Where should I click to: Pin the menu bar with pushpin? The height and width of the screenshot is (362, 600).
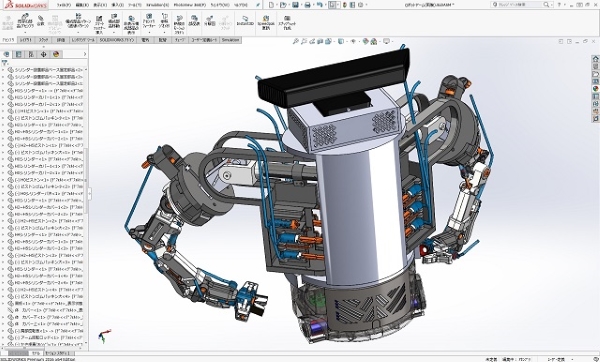tap(258, 5)
